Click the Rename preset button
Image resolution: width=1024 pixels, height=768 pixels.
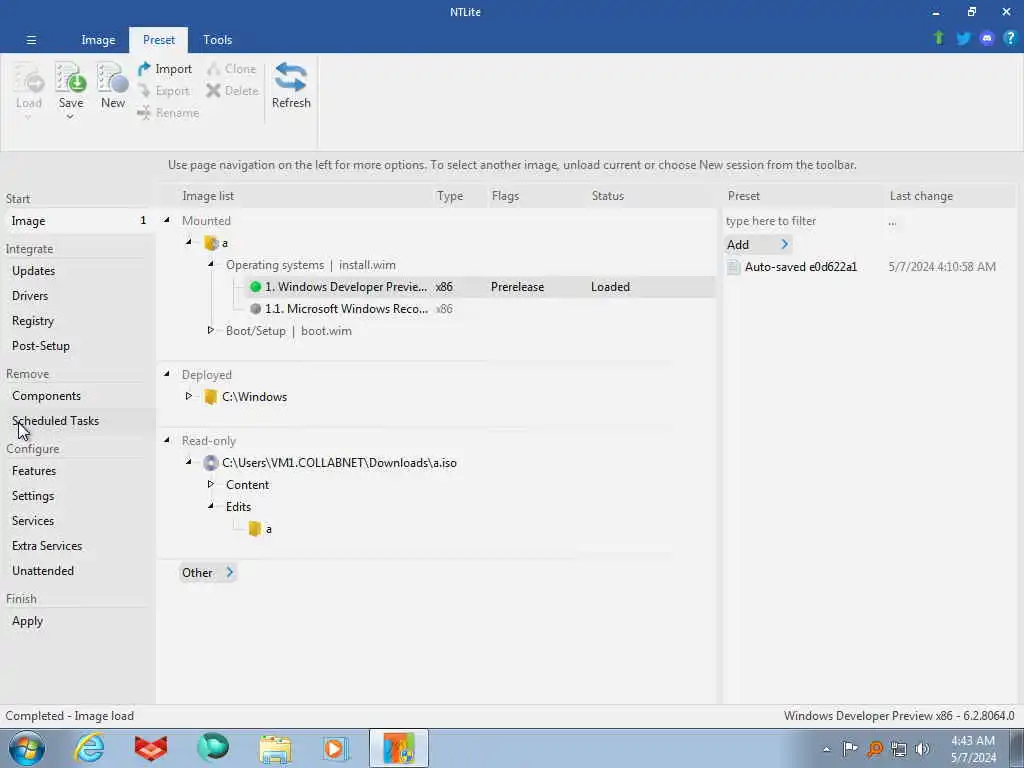tap(168, 113)
